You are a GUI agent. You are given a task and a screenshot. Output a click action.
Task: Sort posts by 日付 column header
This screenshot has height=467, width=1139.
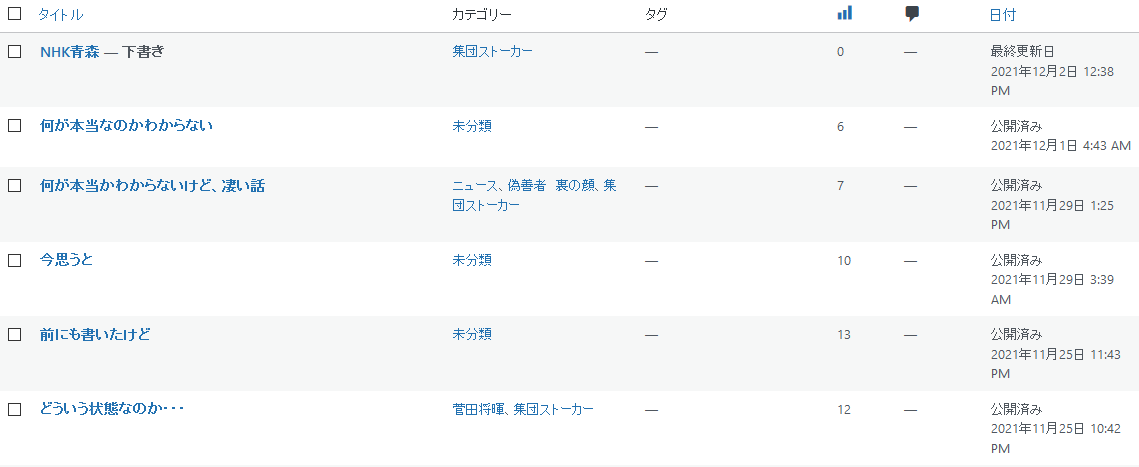tap(1003, 15)
